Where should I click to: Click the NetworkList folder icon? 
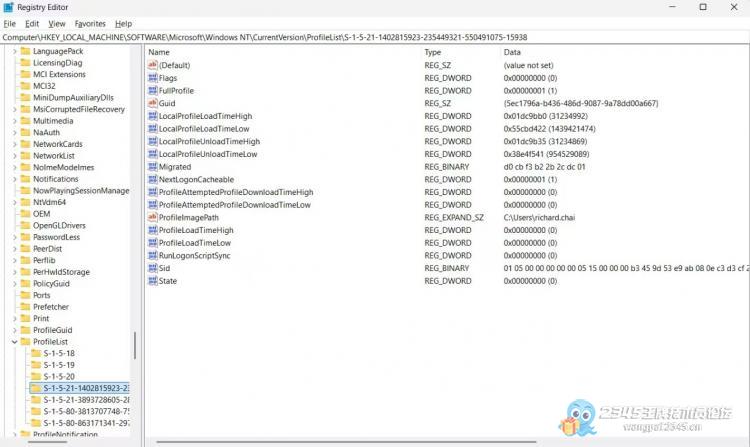24,156
